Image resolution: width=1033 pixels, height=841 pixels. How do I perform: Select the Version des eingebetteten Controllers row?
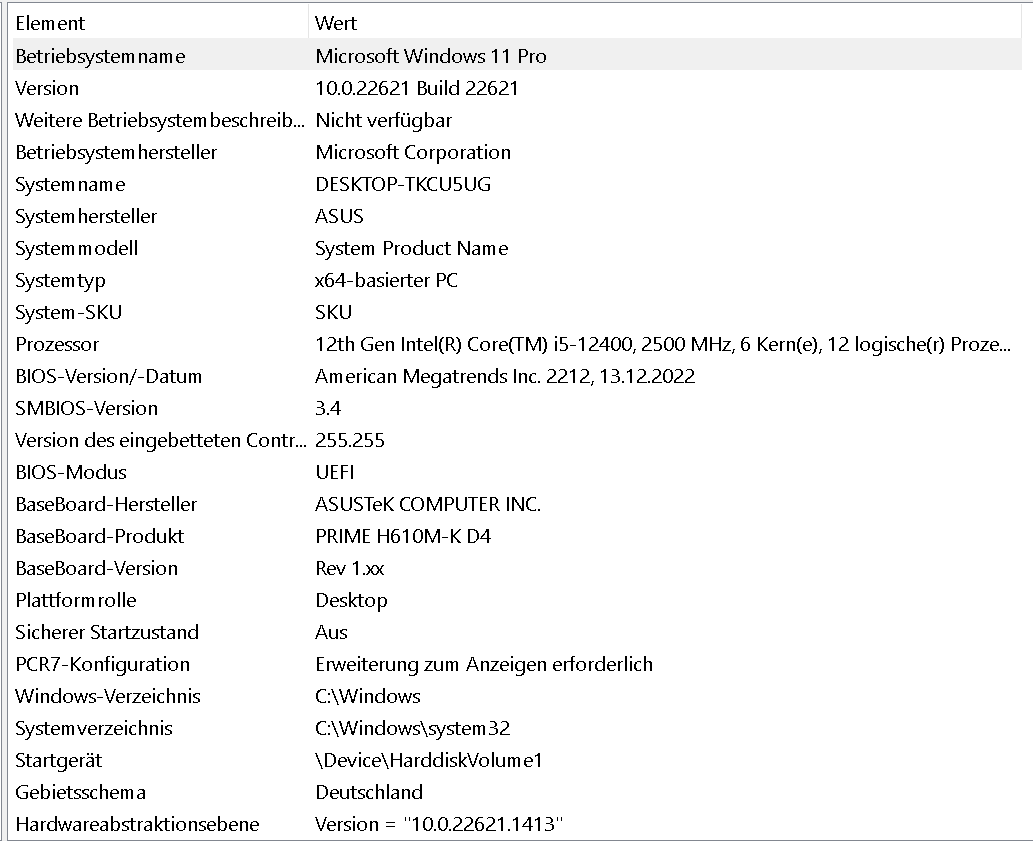click(160, 441)
